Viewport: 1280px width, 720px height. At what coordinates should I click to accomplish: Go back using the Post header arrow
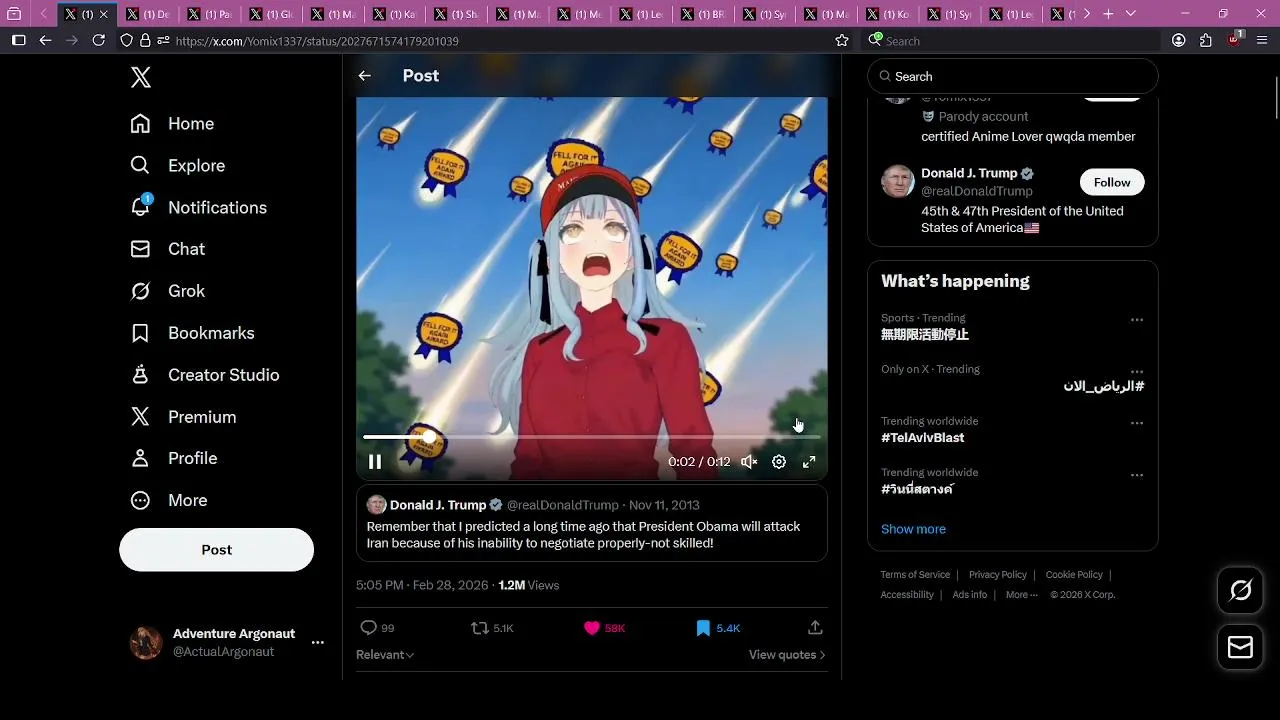coord(365,76)
